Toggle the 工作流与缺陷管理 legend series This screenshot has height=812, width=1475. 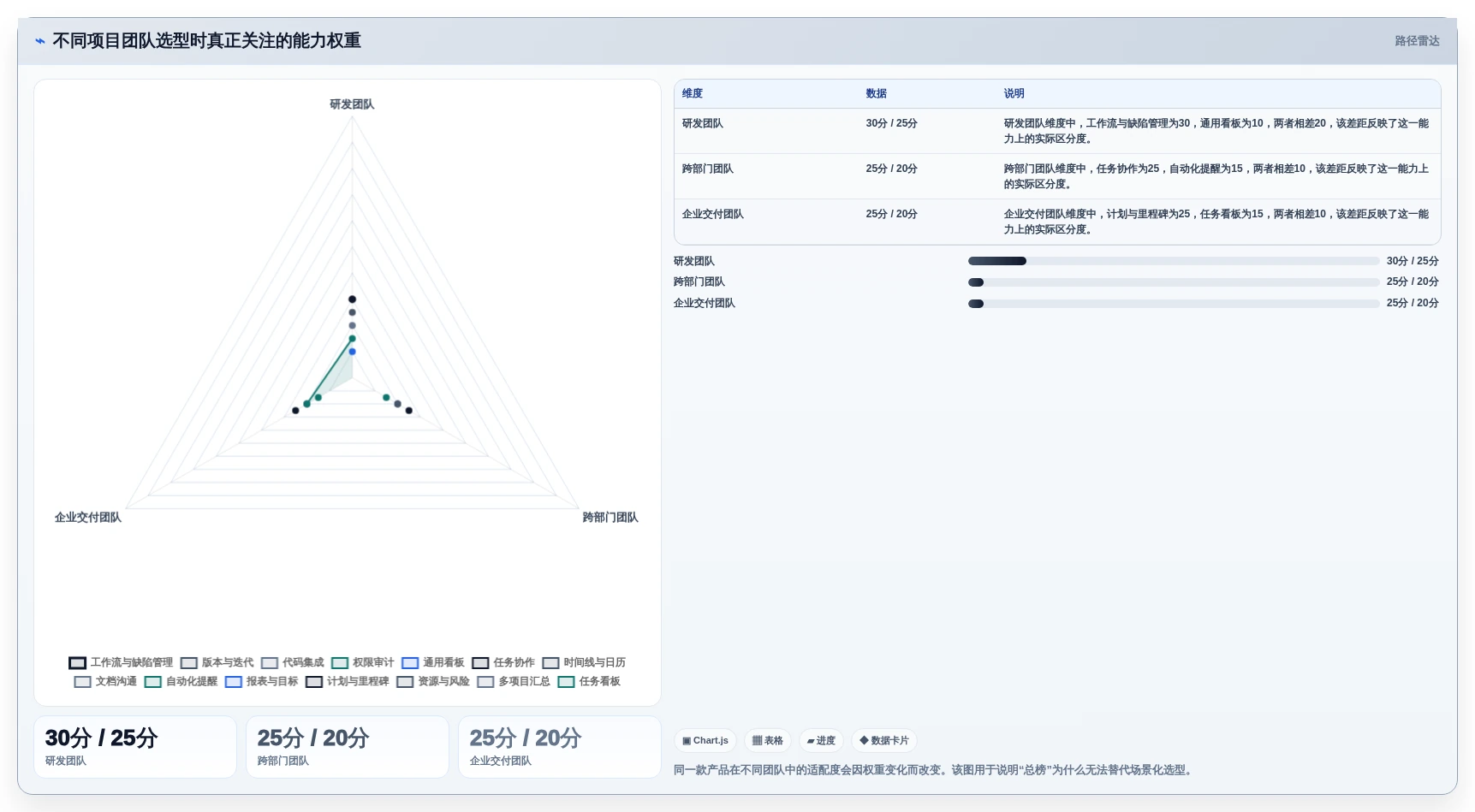tap(121, 662)
